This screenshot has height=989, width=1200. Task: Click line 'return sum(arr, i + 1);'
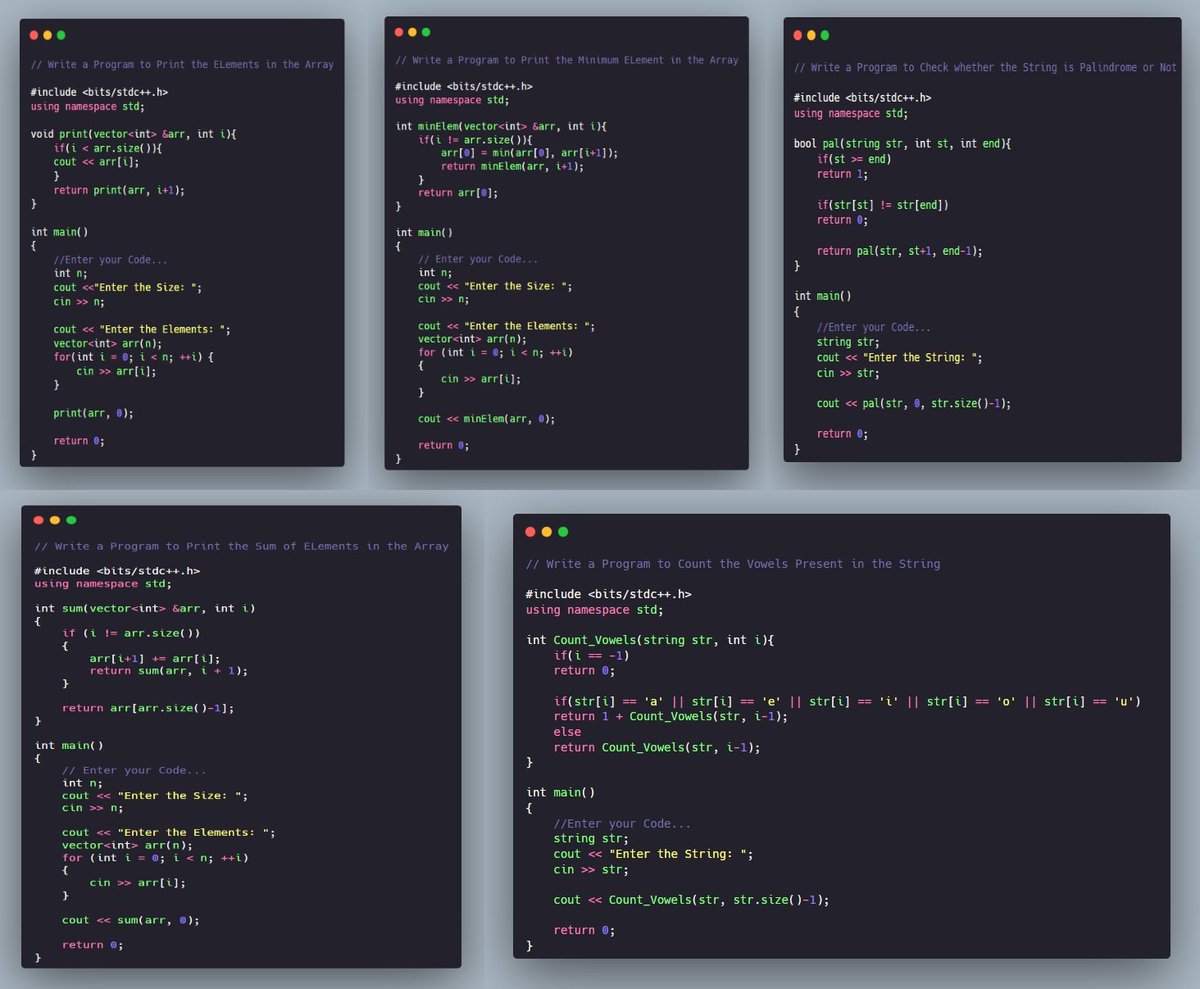point(169,671)
